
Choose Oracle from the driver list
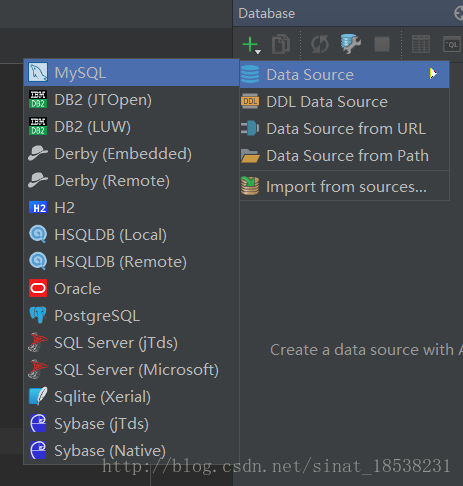click(x=132, y=289)
